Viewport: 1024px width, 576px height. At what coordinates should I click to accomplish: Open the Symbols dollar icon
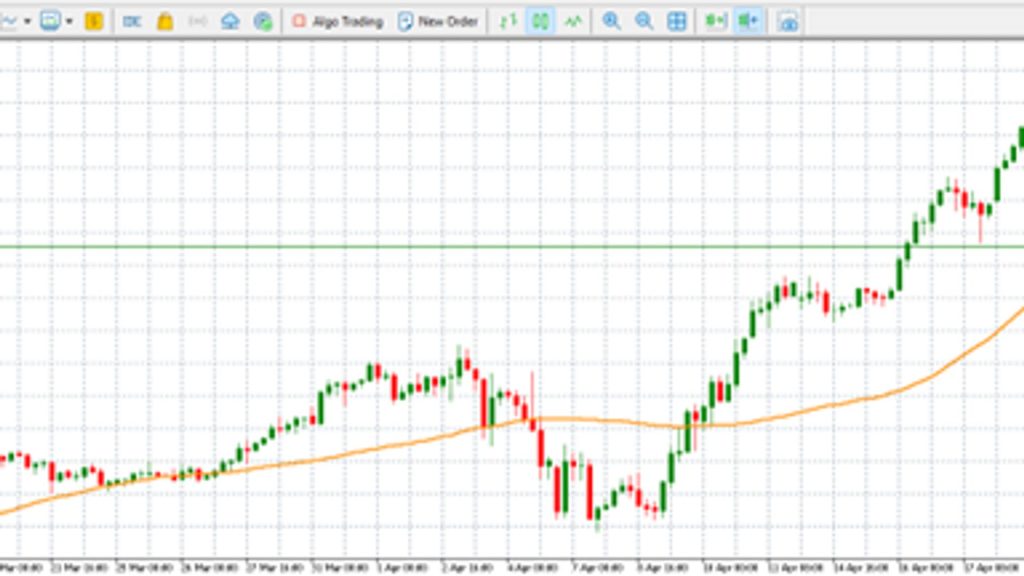tap(94, 21)
